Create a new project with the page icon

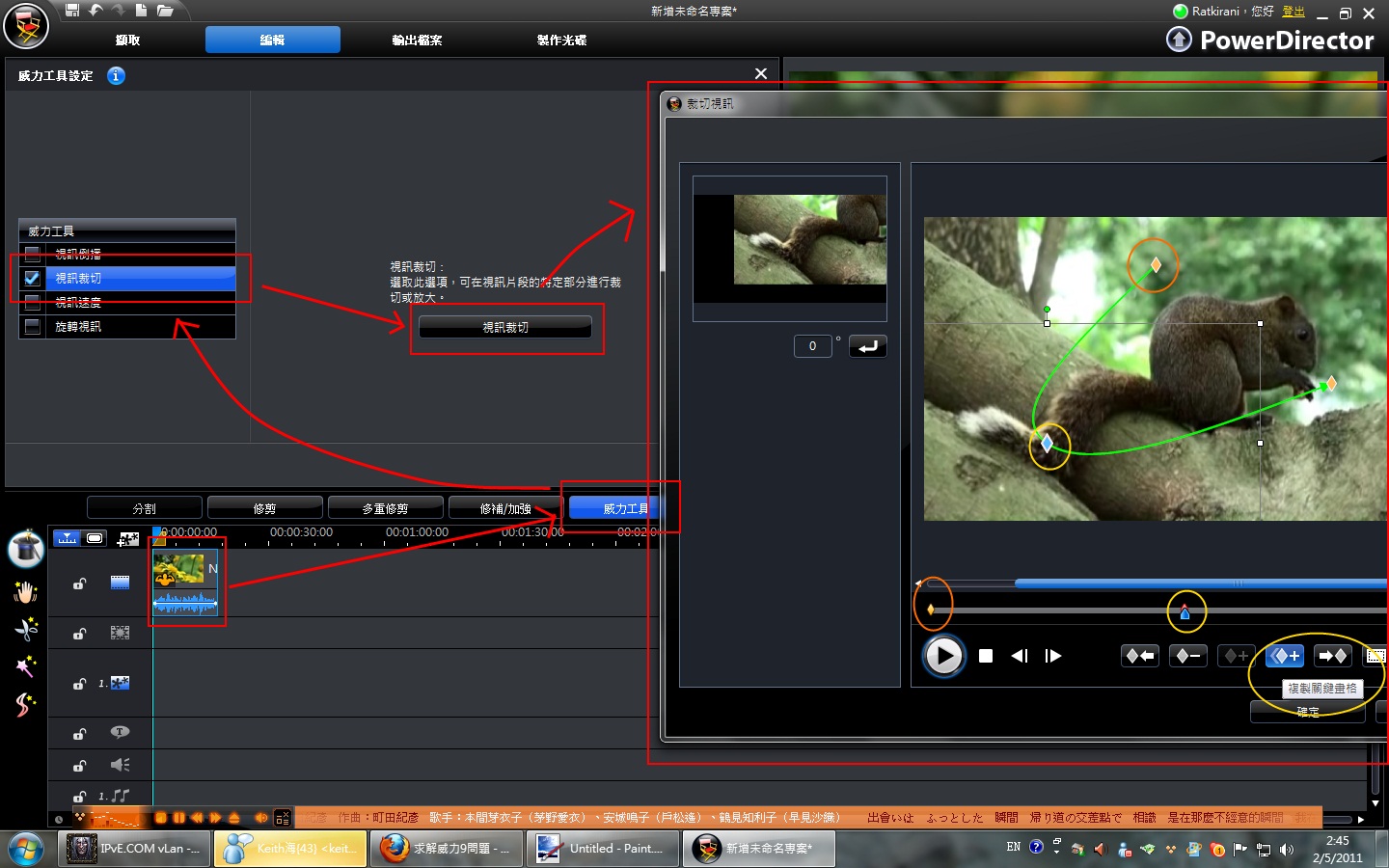141,11
